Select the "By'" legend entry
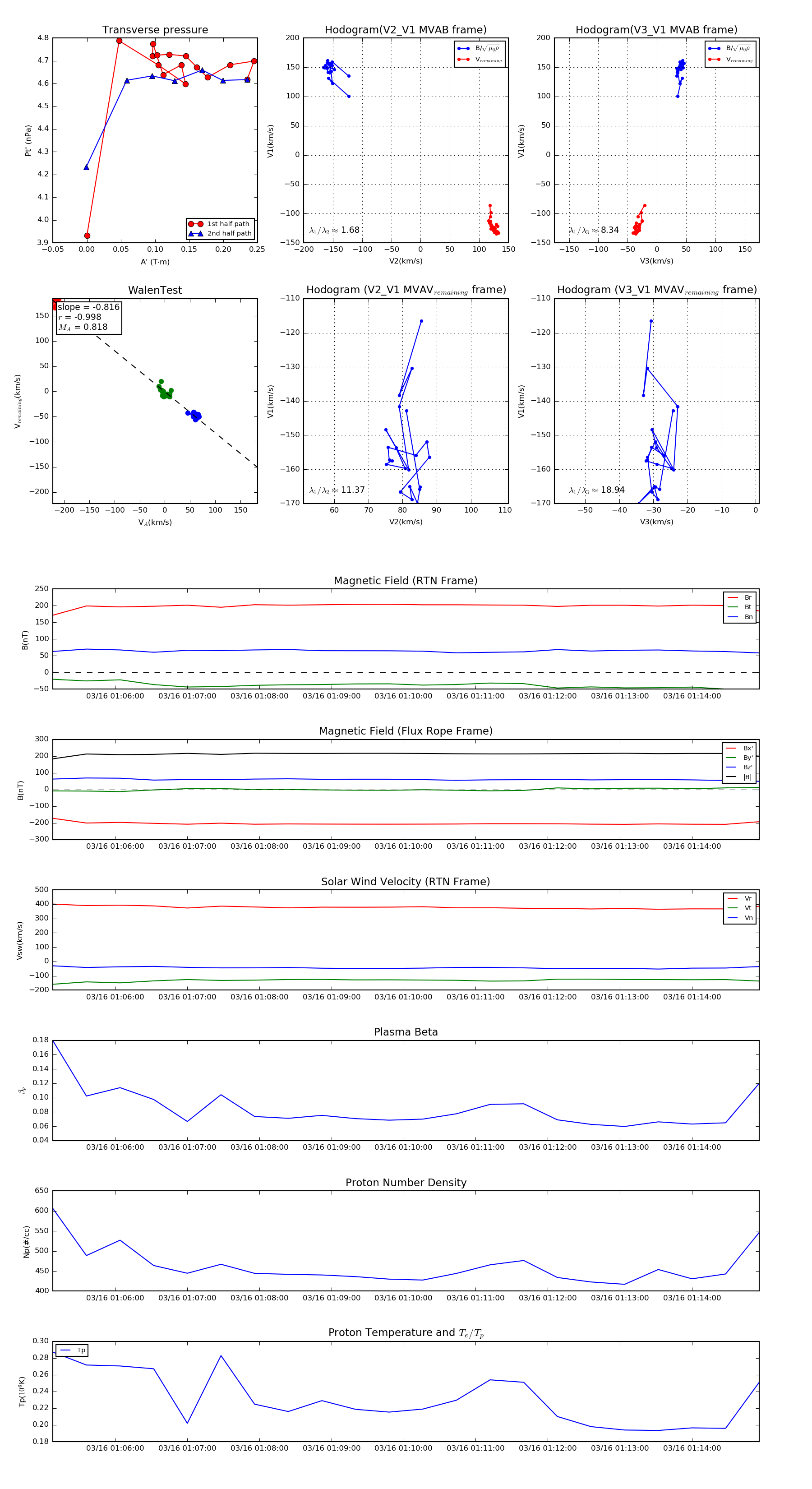Viewport: 812px width, 1489px height. pyautogui.click(x=739, y=758)
